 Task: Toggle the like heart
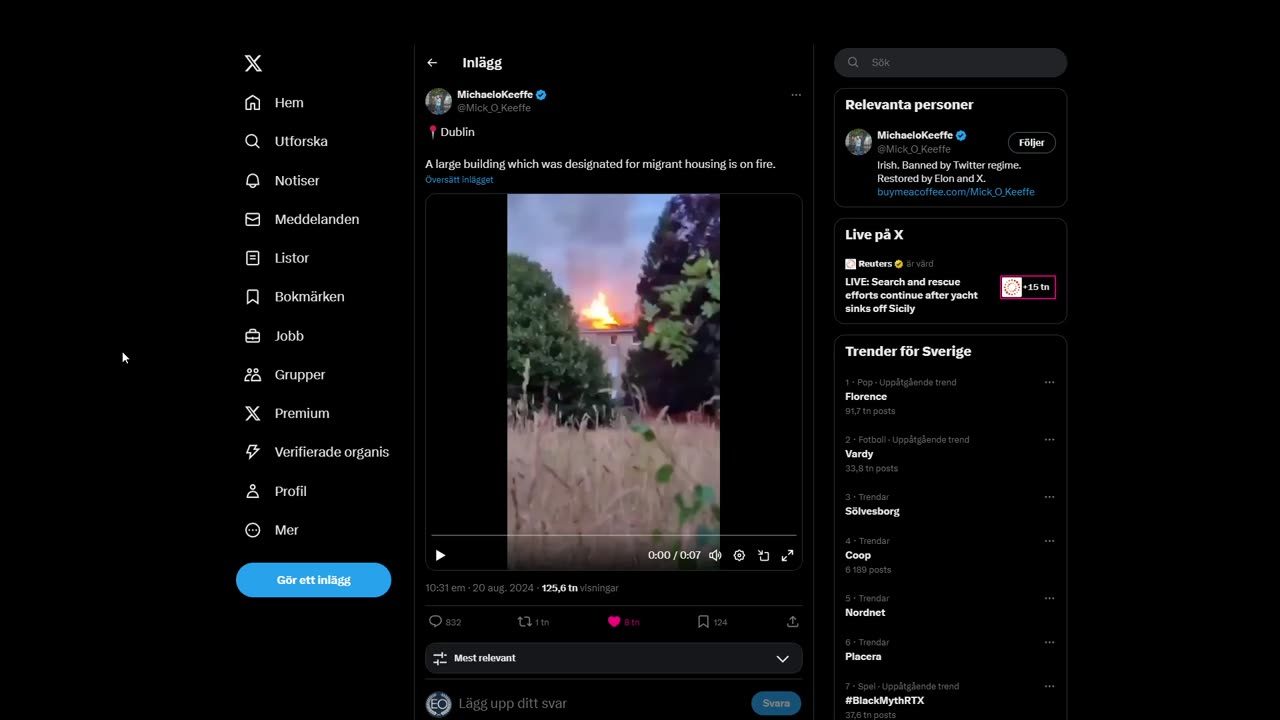pyautogui.click(x=614, y=621)
